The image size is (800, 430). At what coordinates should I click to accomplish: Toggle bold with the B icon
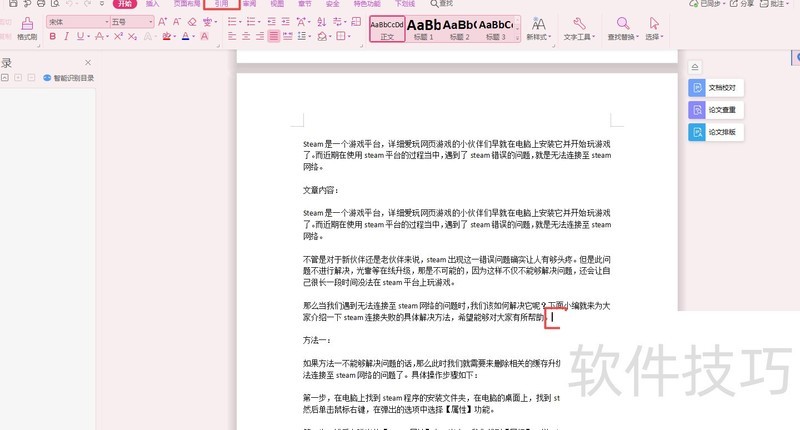click(x=53, y=36)
